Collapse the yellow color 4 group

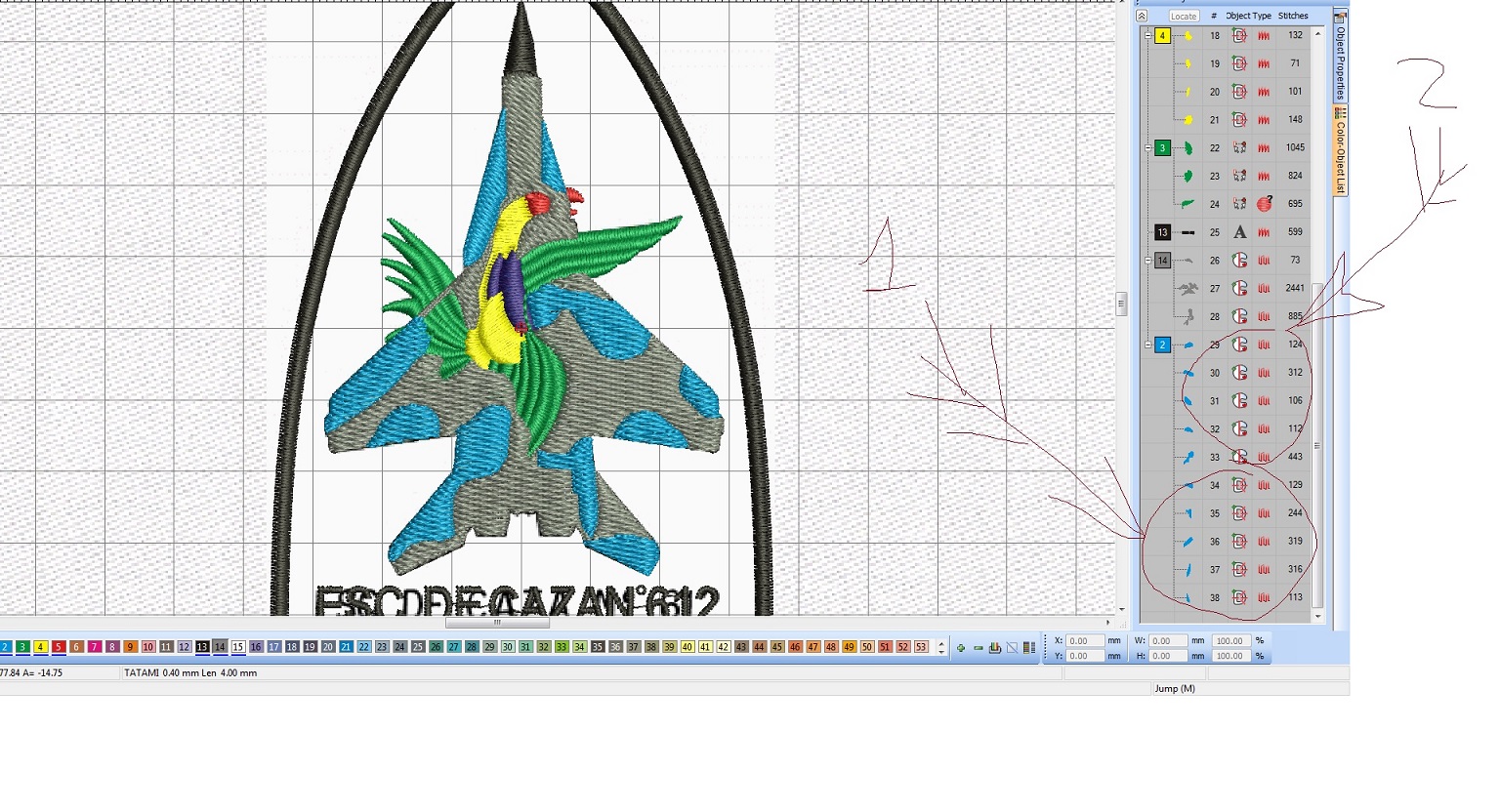pyautogui.click(x=1148, y=36)
